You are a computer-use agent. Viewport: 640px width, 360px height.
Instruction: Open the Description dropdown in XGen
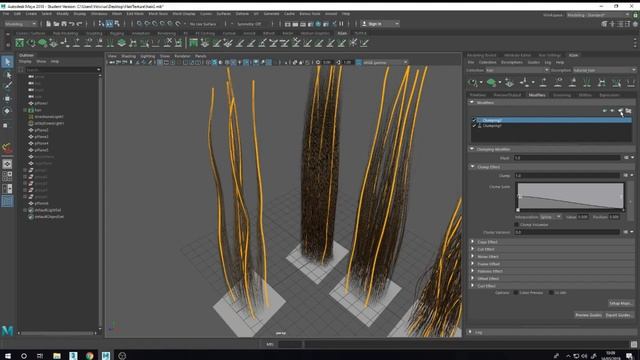(x=604, y=70)
